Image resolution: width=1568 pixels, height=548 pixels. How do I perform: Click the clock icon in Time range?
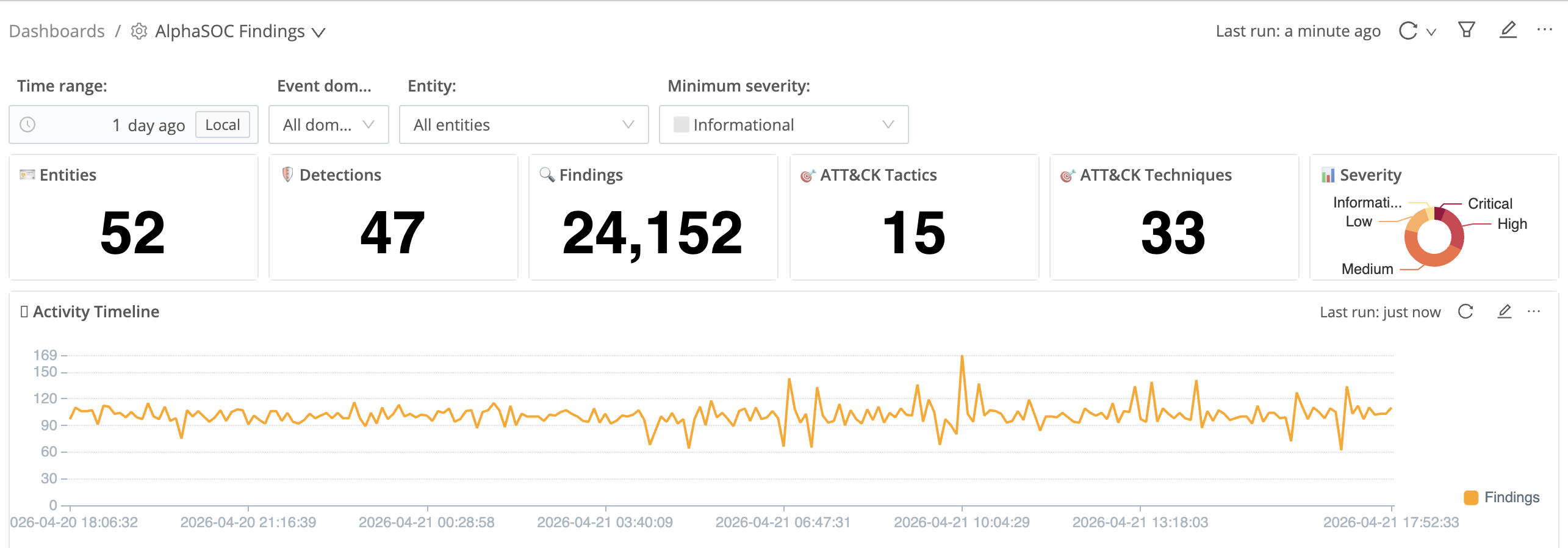pyautogui.click(x=27, y=124)
